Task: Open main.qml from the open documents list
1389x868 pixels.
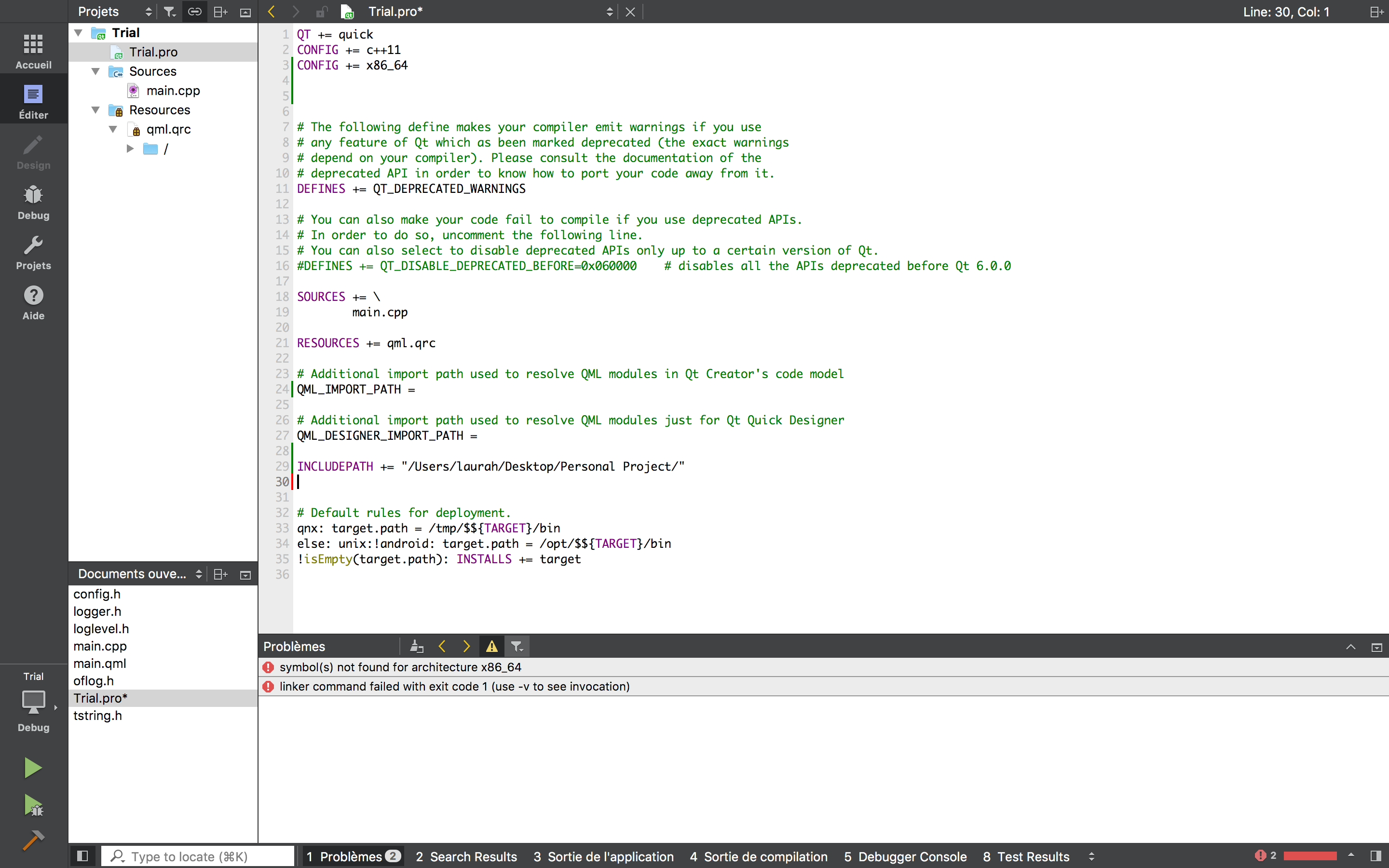Action: point(100,663)
